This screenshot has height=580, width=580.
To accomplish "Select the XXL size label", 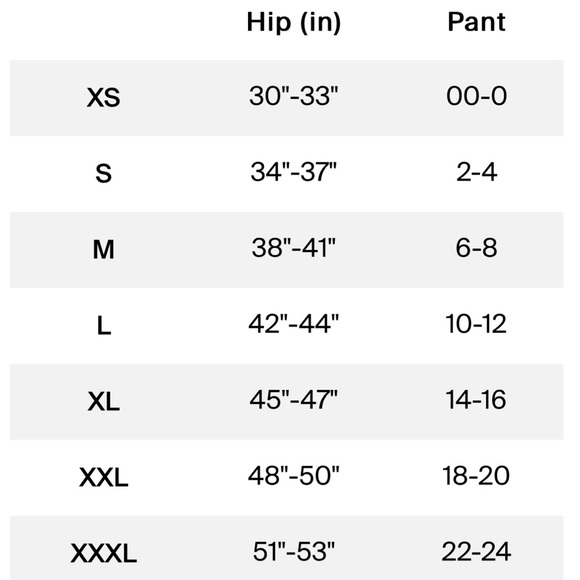I will coord(104,477).
